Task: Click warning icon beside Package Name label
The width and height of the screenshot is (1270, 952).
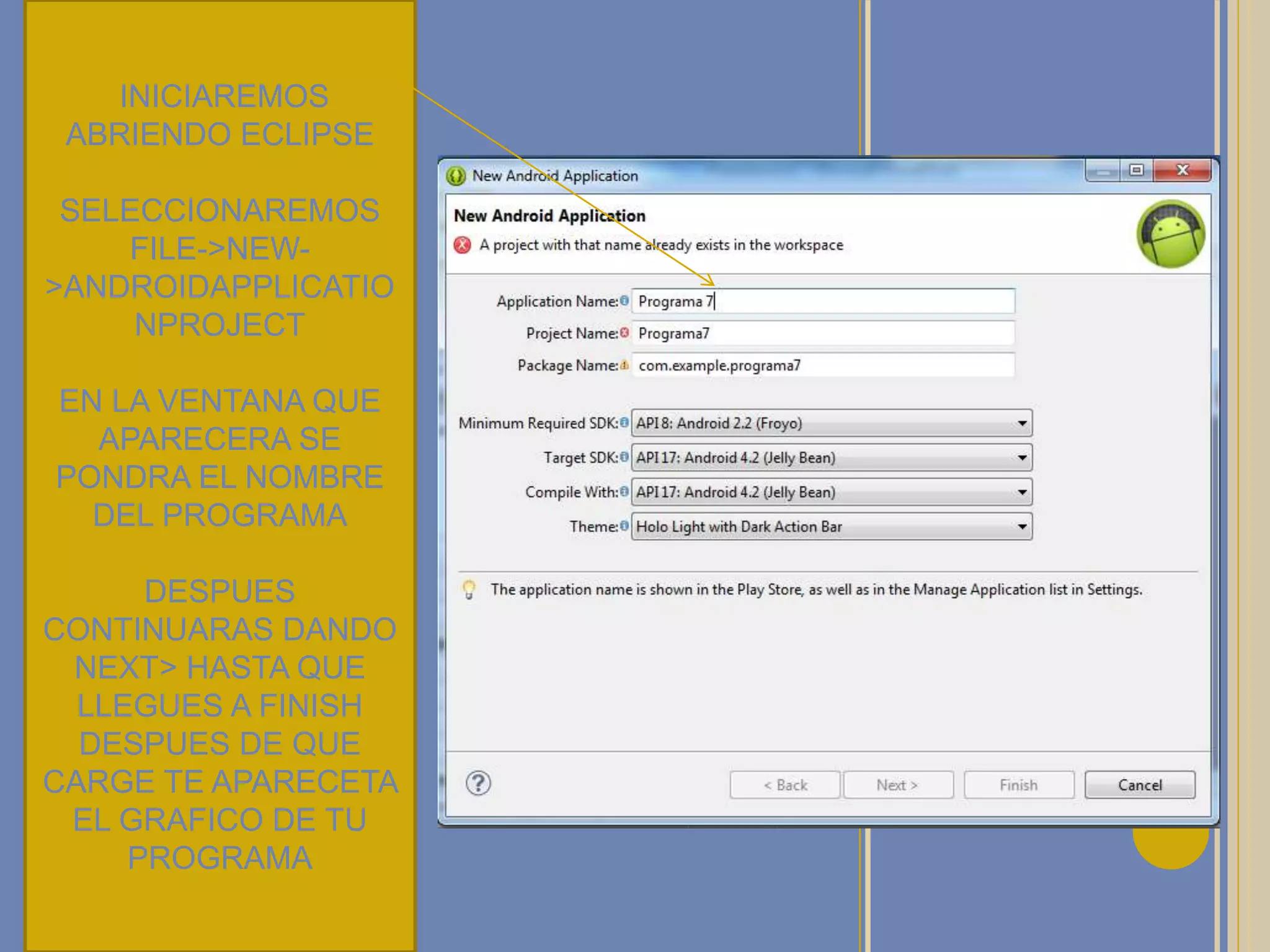Action: point(624,365)
